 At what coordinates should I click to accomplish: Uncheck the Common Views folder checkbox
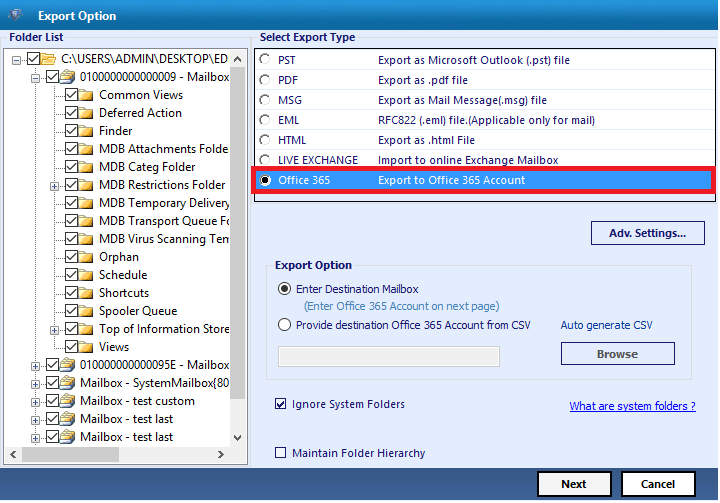pos(71,95)
